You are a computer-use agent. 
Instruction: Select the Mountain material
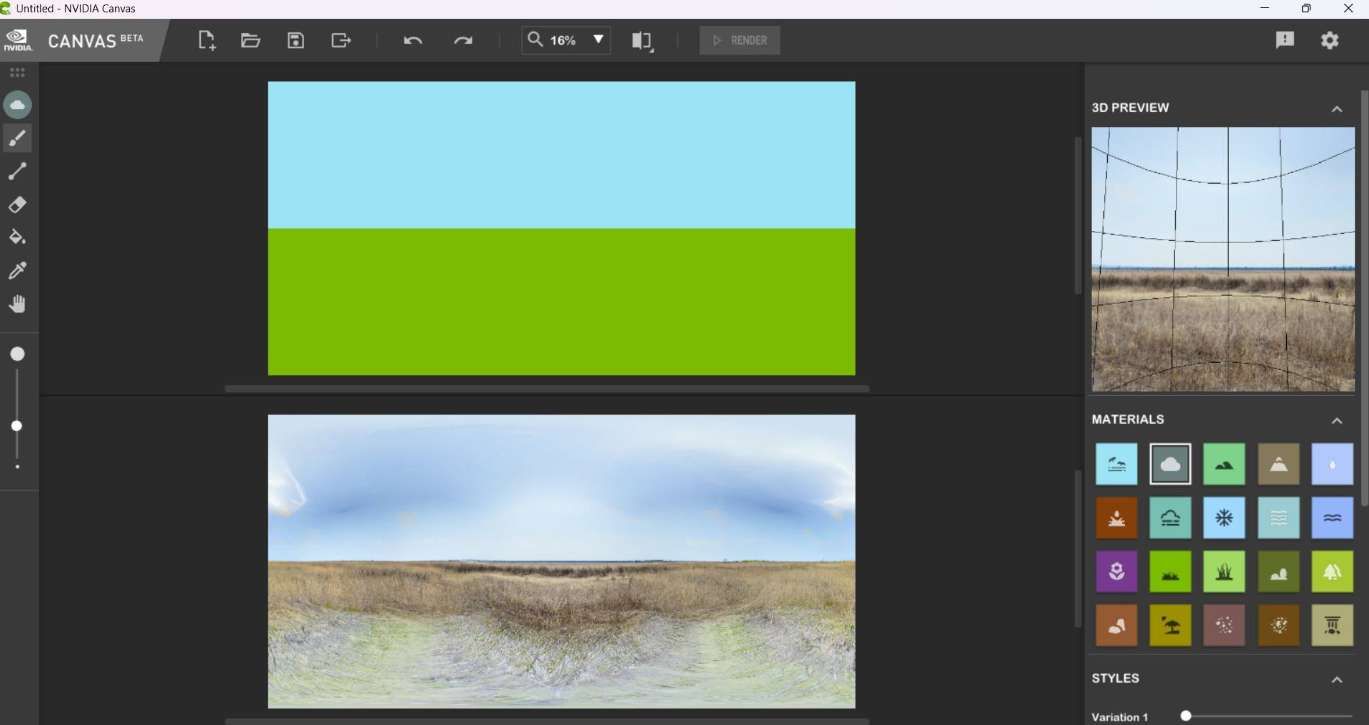1278,463
